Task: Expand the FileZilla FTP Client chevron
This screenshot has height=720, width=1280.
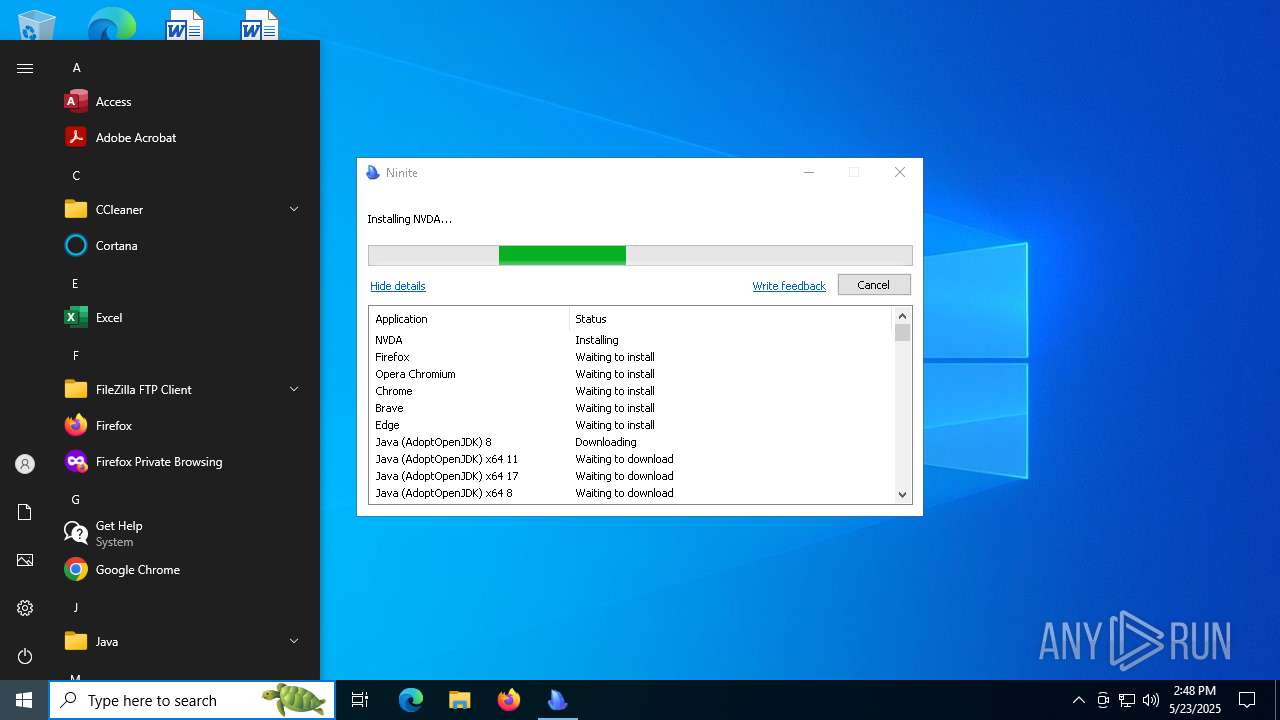Action: click(294, 389)
